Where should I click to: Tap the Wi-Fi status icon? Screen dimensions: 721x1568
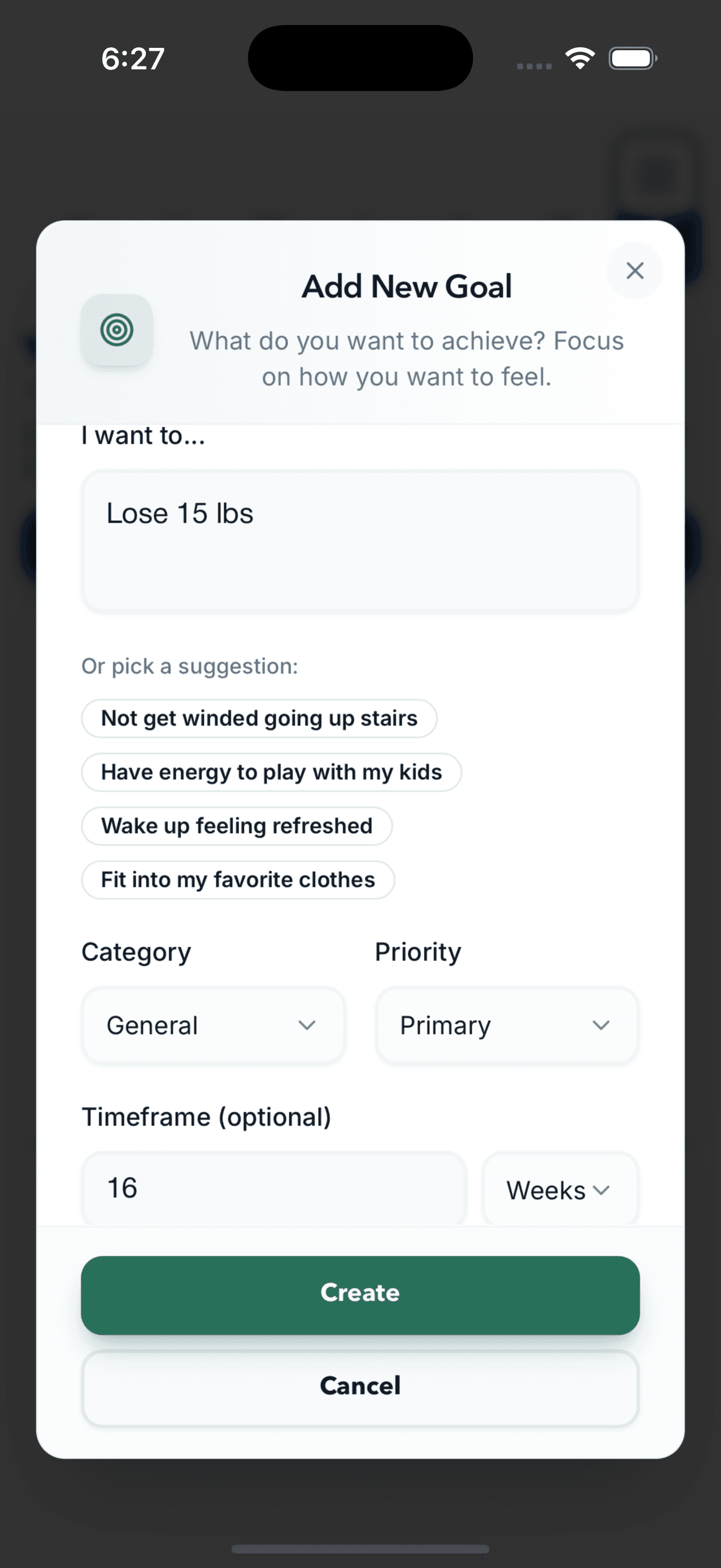click(579, 59)
